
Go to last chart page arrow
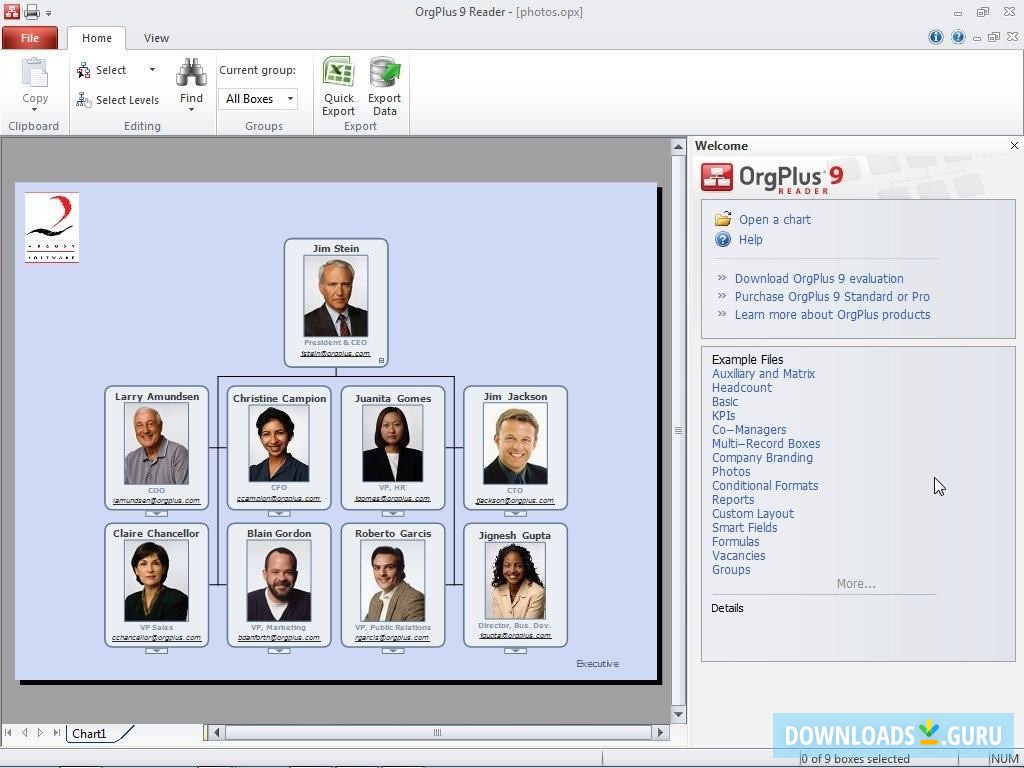(57, 733)
